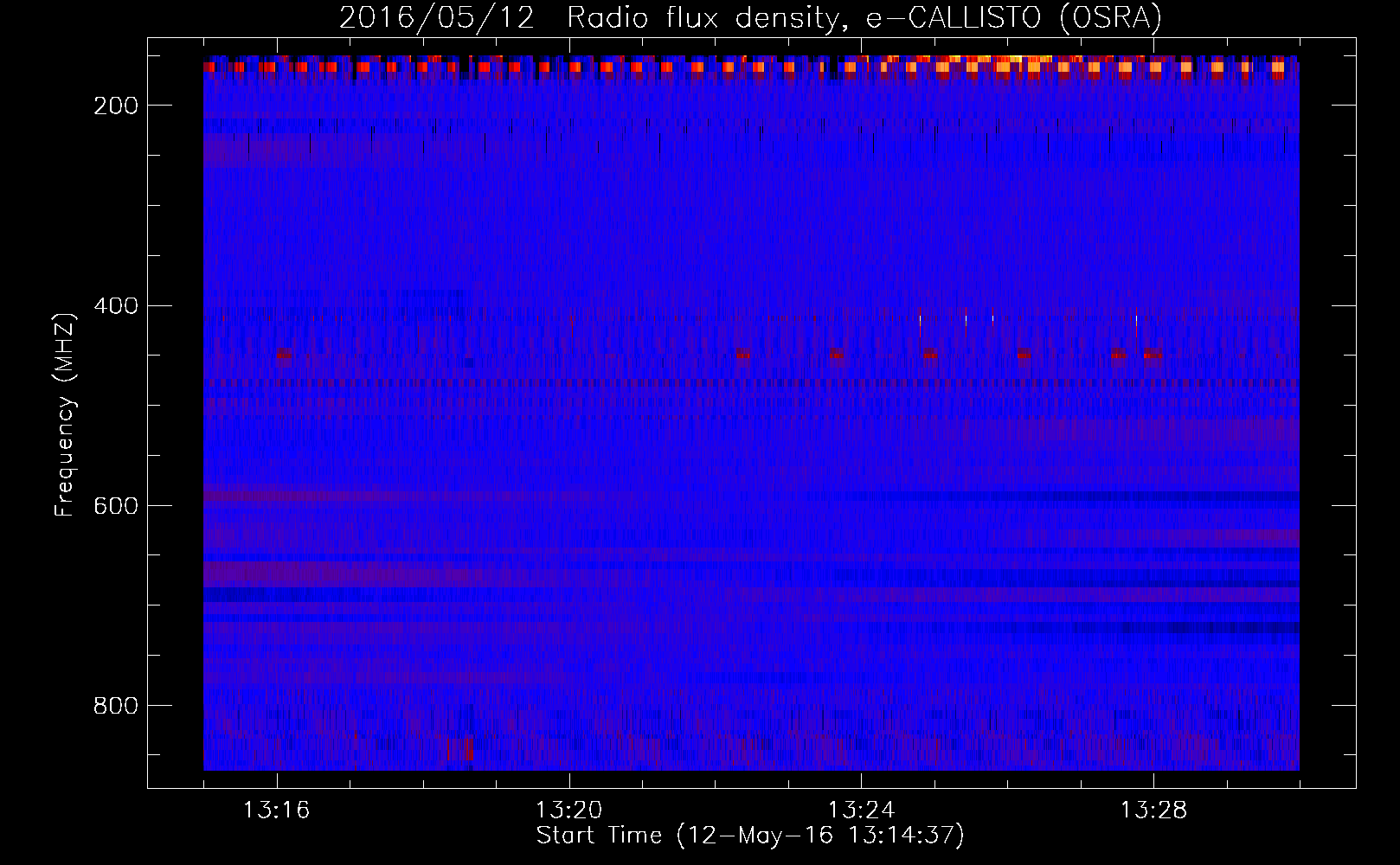Click the 13:16 time tick label
The image size is (1400, 865).
pyautogui.click(x=277, y=811)
